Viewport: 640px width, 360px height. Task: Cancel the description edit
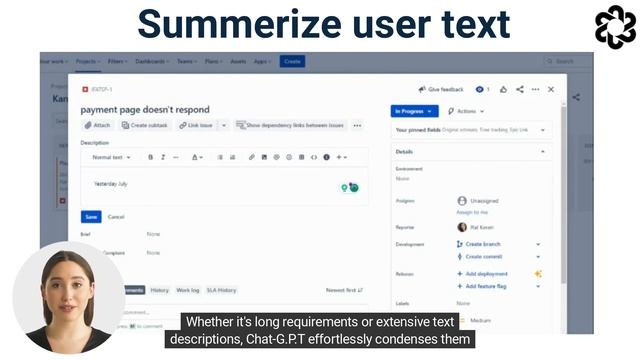click(x=116, y=217)
